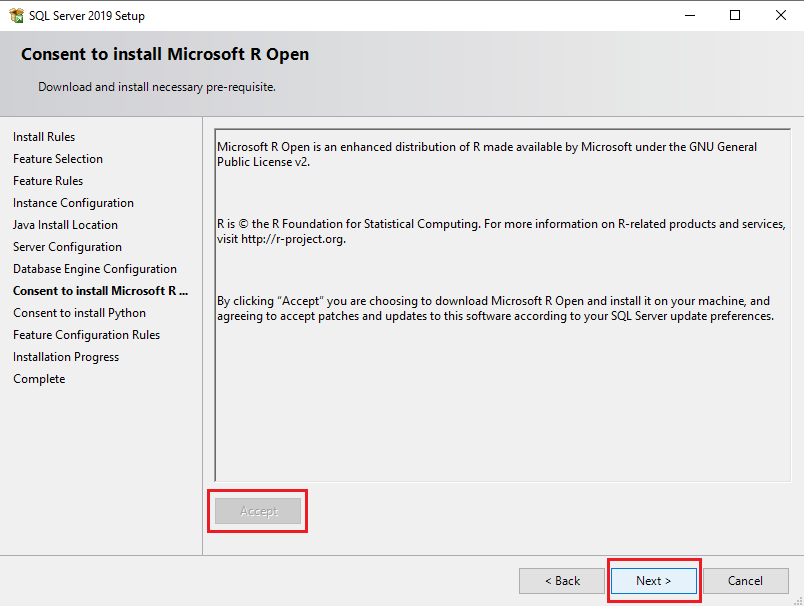Cancel the SQL Server setup
This screenshot has width=804, height=606.
(746, 580)
